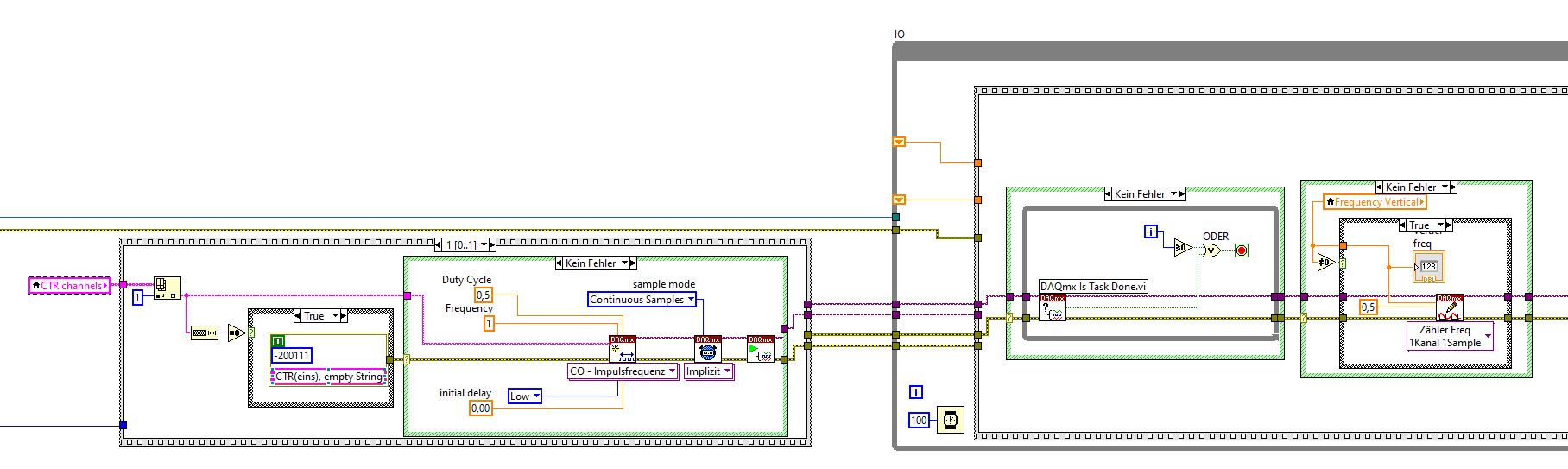Click next-case arrow of Kein Fehler above Duty Cycle
The image size is (1568, 469).
click(633, 263)
